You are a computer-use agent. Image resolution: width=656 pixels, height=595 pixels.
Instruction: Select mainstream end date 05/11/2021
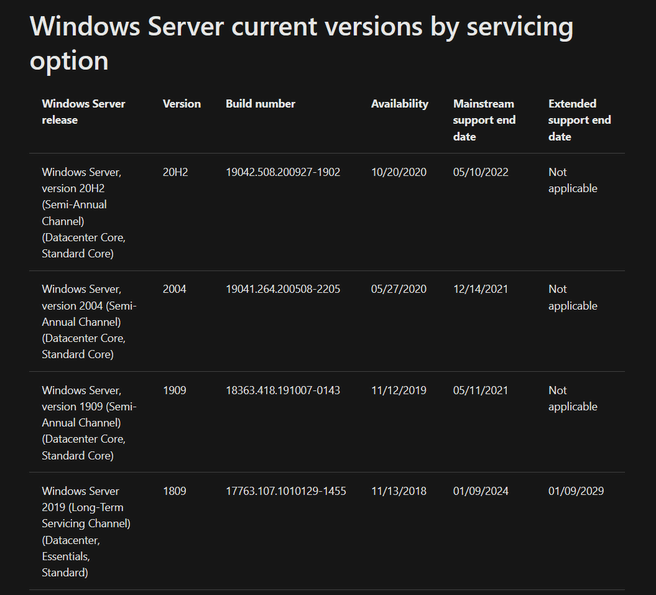[480, 390]
